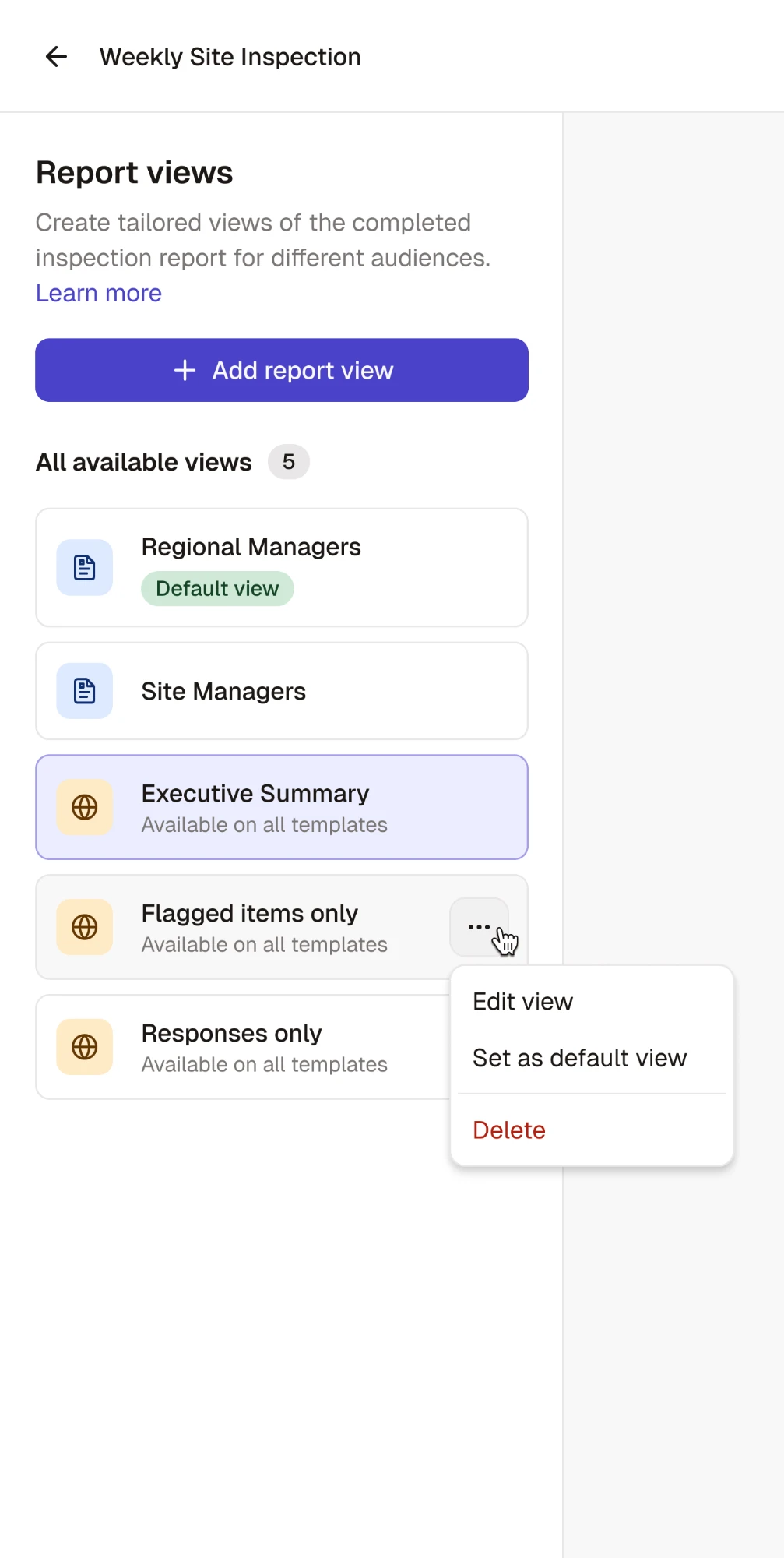Go back using the arrow icon

point(56,57)
